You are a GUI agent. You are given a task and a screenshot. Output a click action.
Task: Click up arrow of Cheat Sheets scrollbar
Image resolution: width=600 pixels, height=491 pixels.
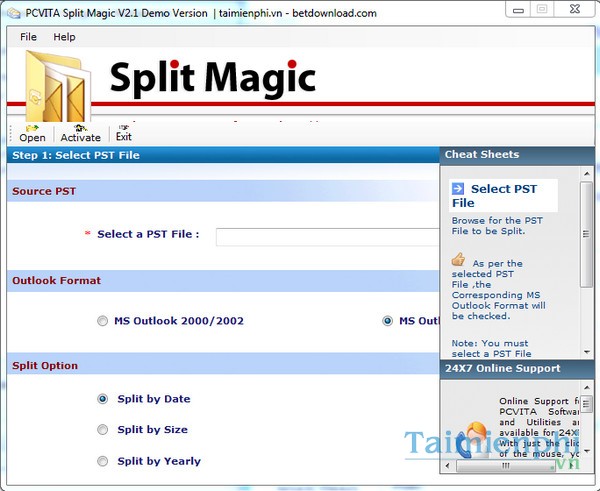[587, 174]
